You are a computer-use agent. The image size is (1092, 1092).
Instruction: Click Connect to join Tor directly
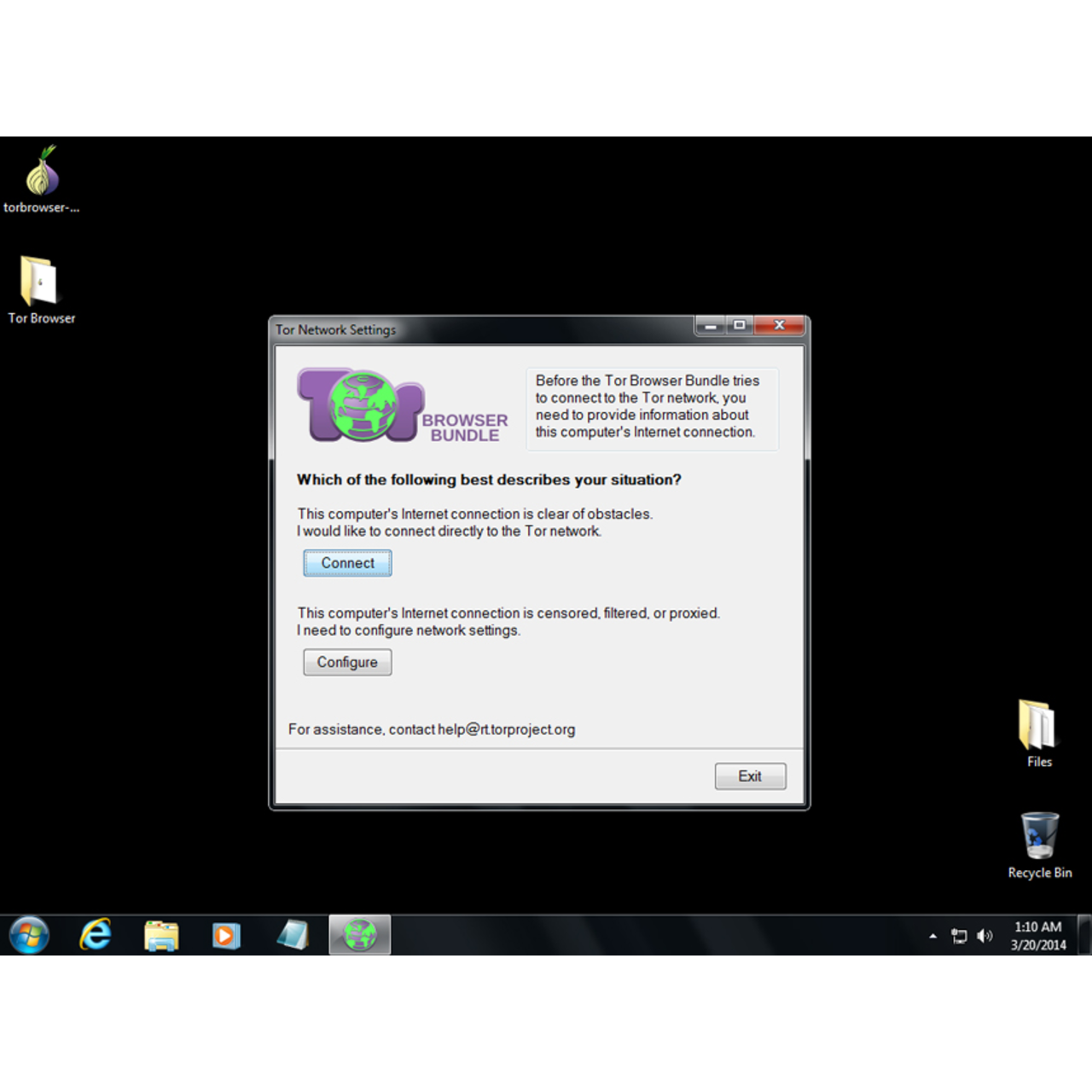[347, 563]
